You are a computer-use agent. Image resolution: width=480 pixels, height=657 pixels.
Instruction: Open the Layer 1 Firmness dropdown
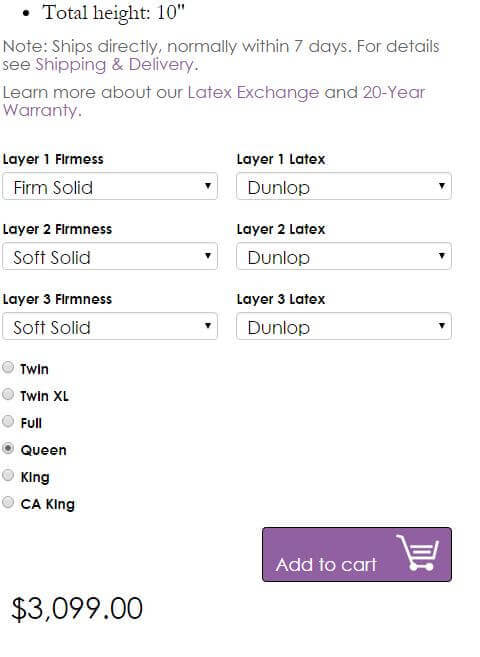(110, 186)
